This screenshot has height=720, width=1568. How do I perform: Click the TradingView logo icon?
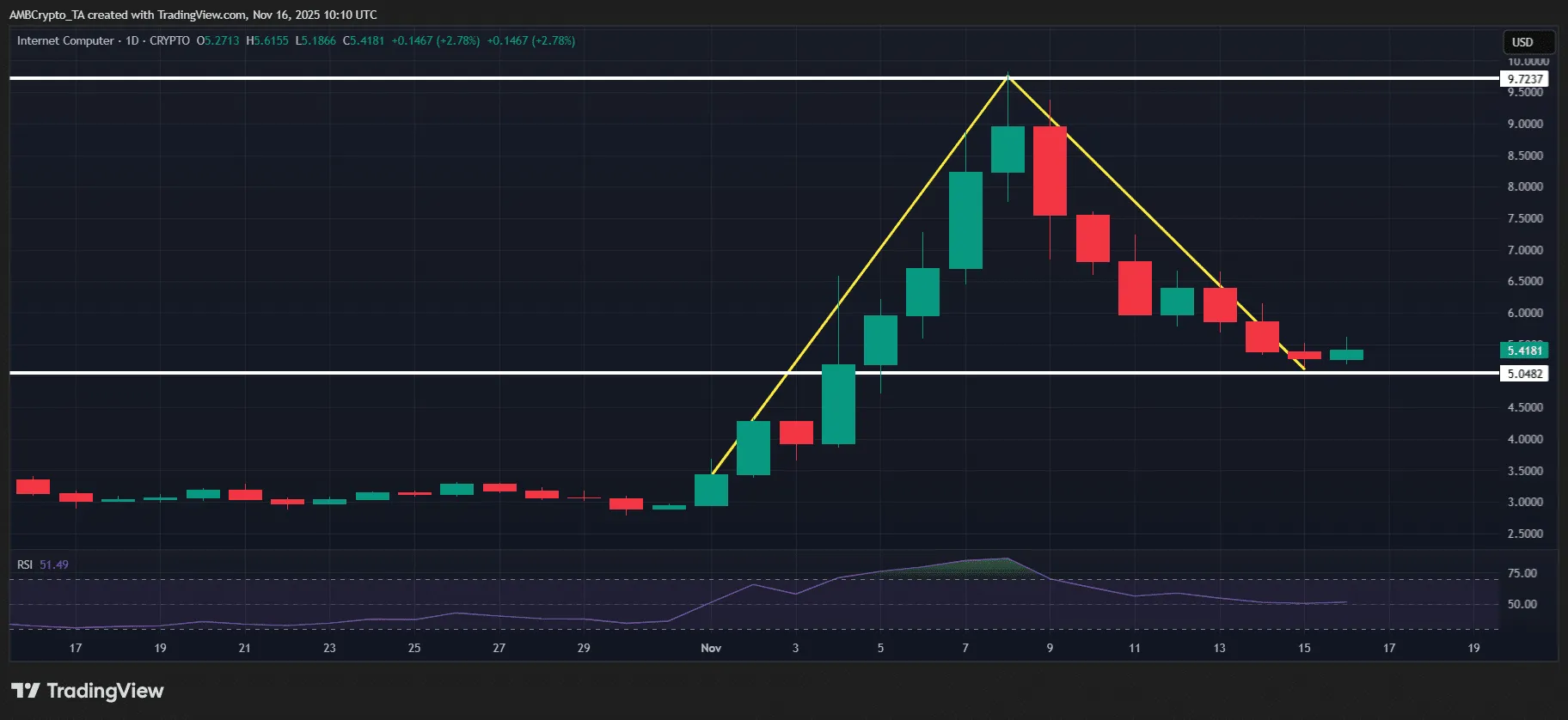pos(25,691)
